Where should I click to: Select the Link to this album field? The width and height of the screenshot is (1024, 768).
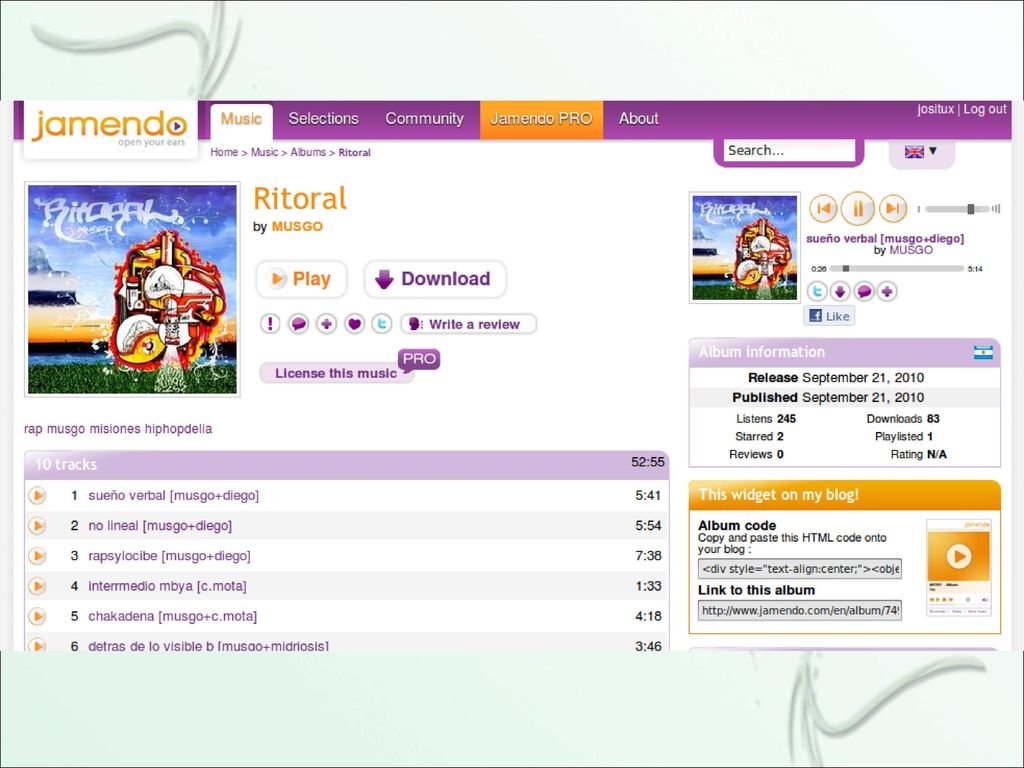[x=799, y=611]
